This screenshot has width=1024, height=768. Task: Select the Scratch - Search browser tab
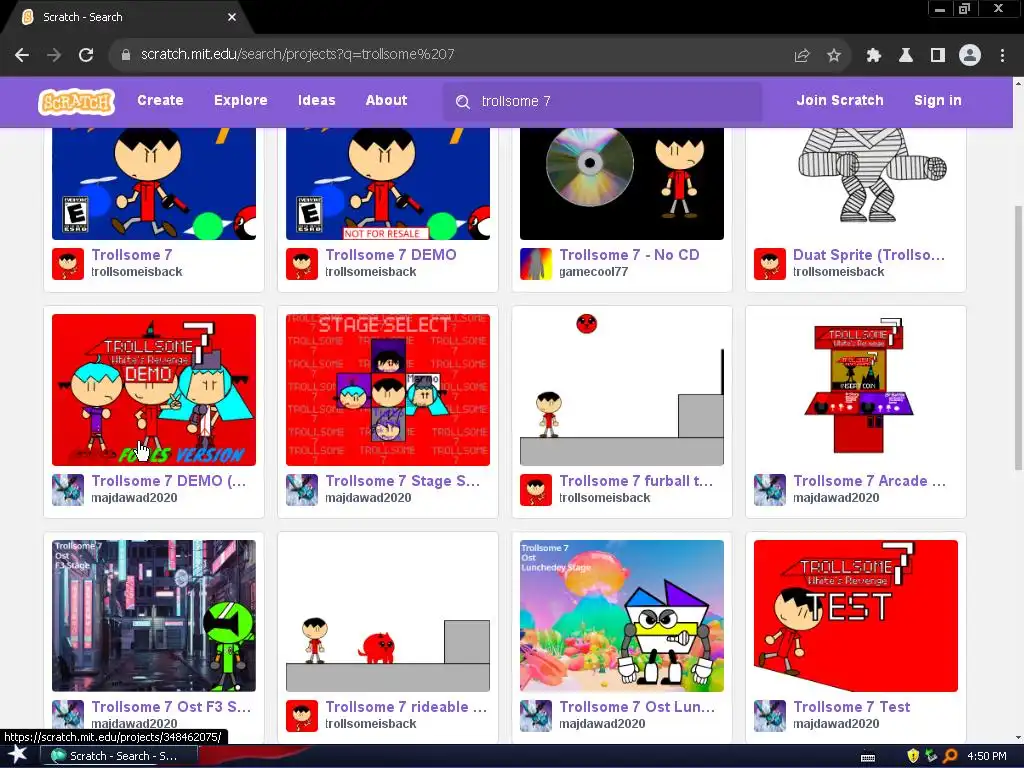coord(127,17)
